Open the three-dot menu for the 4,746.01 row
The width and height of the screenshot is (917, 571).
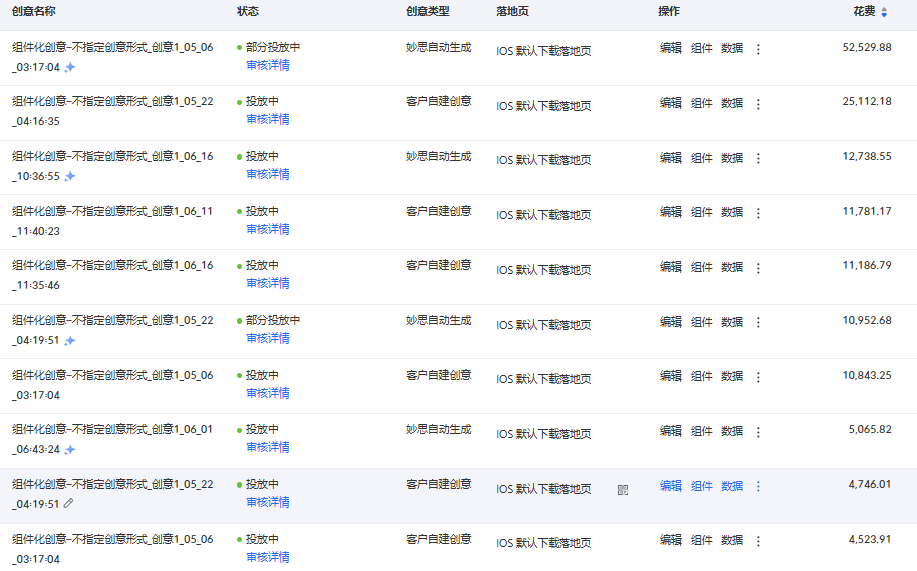coord(758,486)
